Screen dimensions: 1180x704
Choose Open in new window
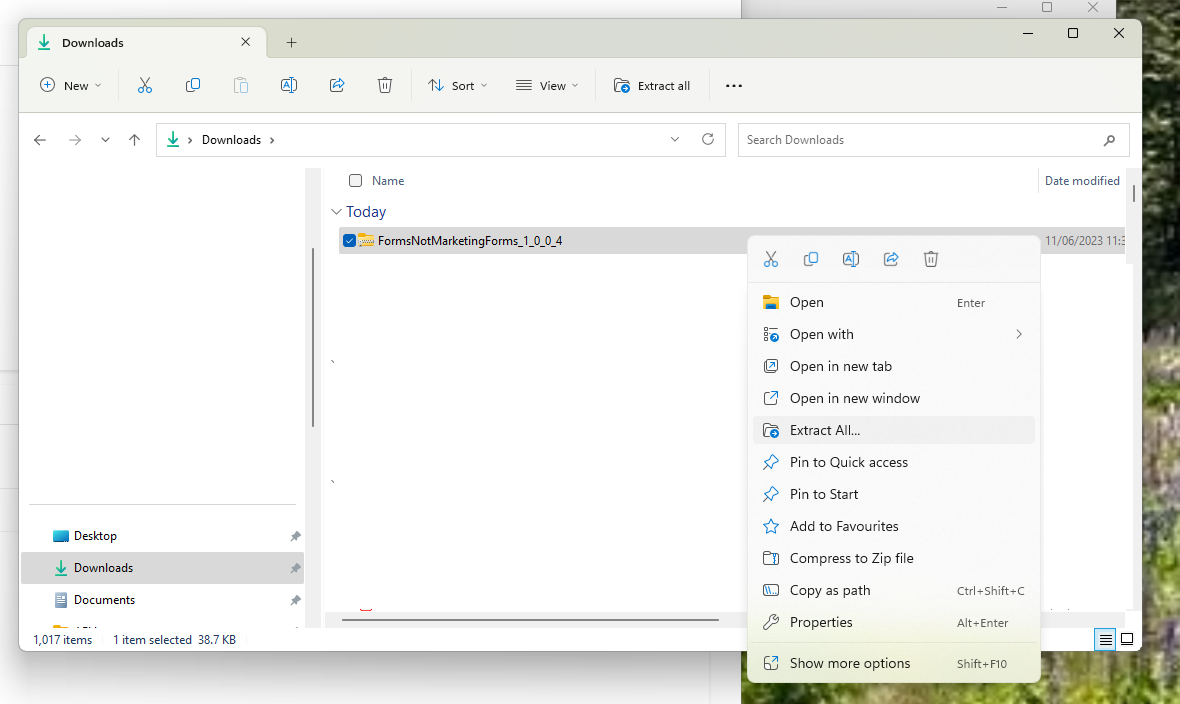tap(893, 398)
